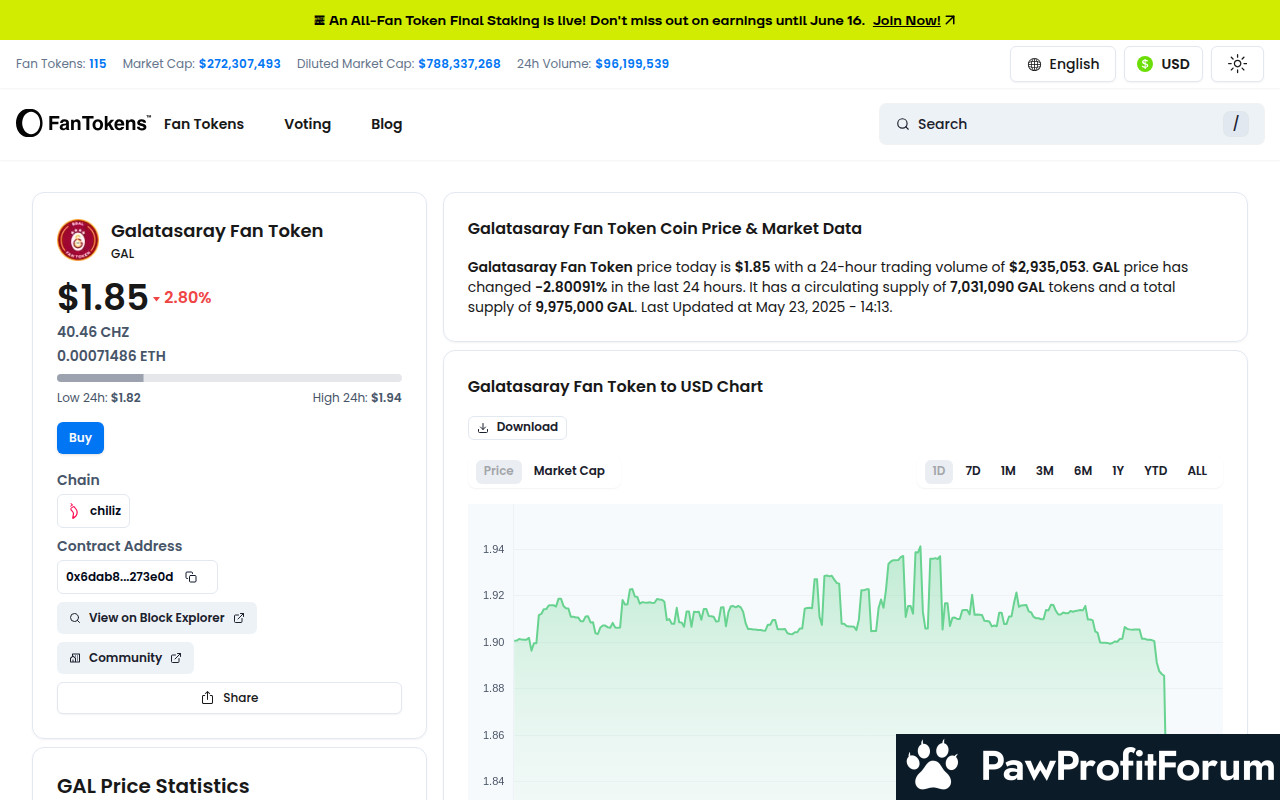Open the Blog menu item
Image resolution: width=1280 pixels, height=800 pixels.
386,124
